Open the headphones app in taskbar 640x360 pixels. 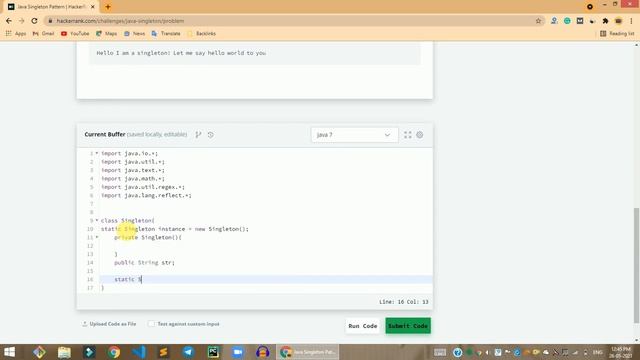click(263, 352)
